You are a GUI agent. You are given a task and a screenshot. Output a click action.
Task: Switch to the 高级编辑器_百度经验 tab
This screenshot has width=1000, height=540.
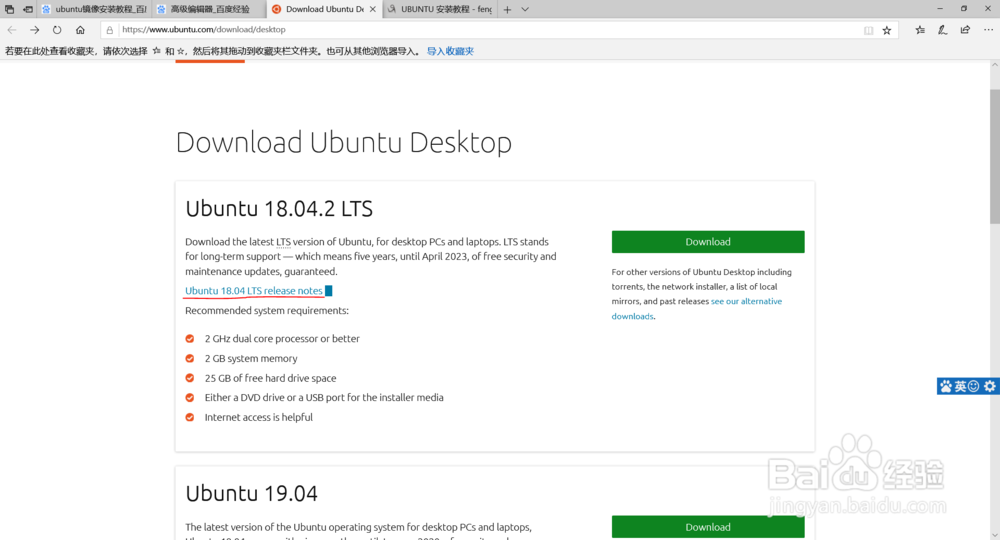tap(210, 9)
